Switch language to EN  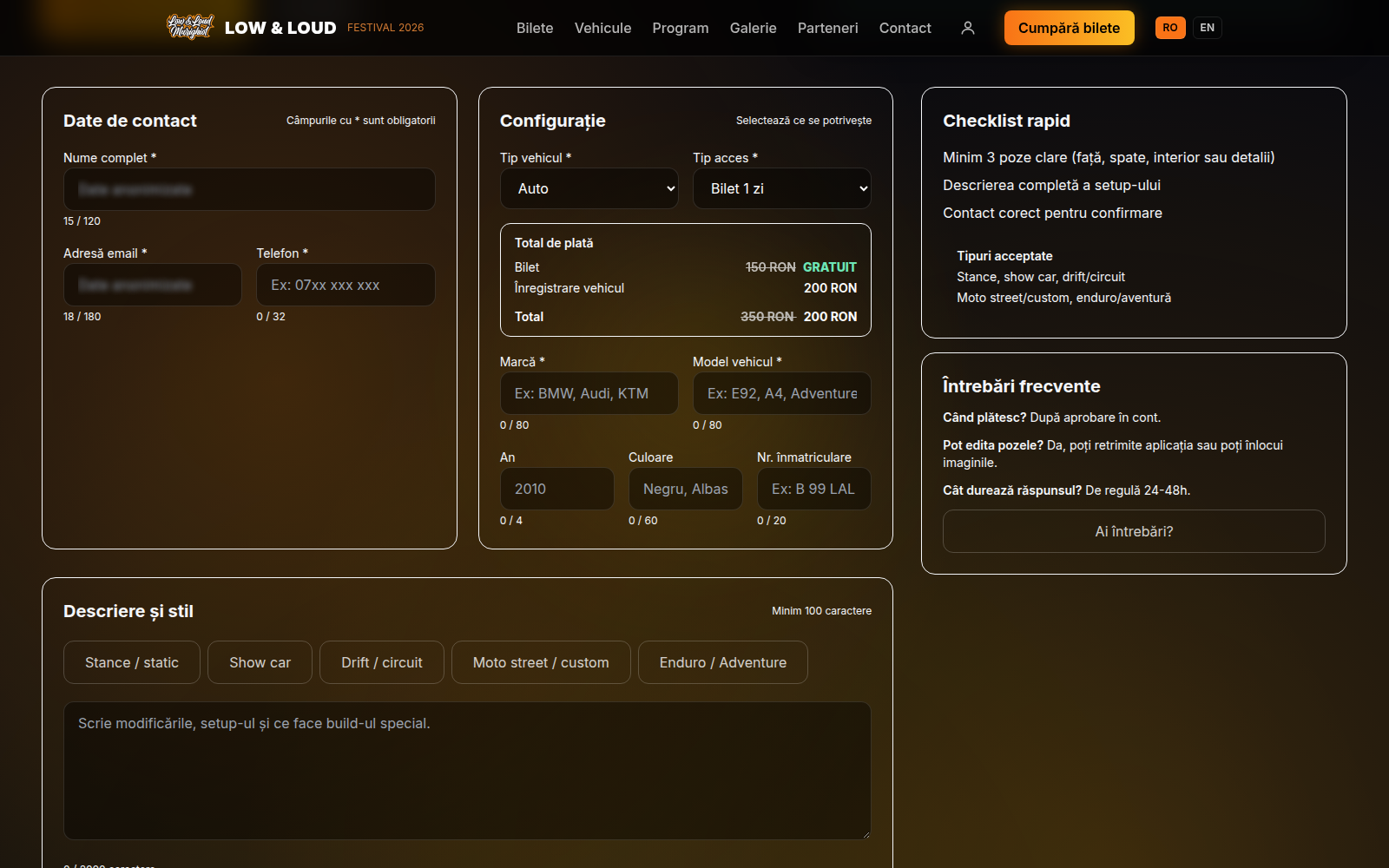(1207, 28)
